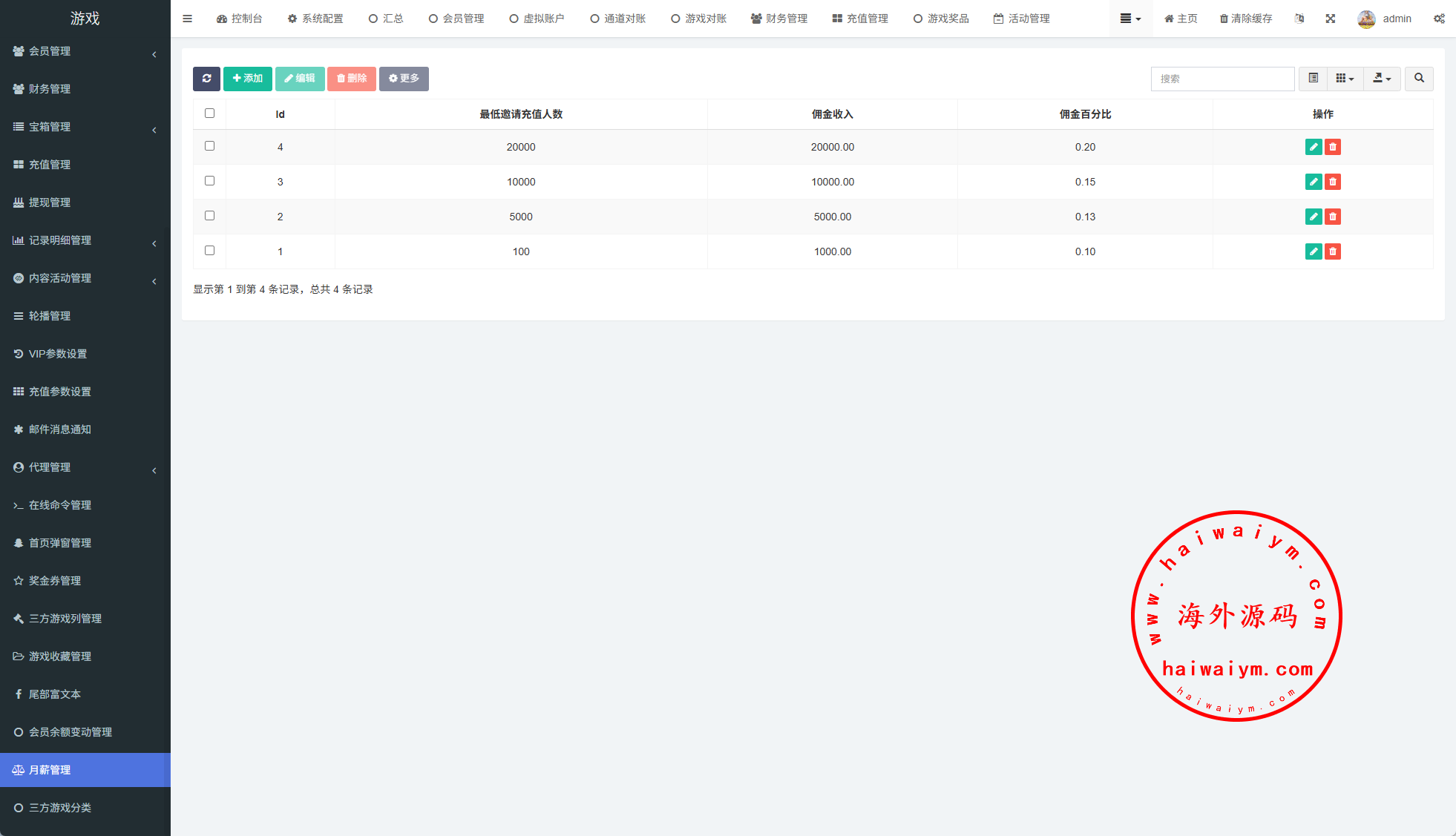Screen dimensions: 1456x836
Task: Check the checkbox for row Id 2
Action: click(x=209, y=216)
